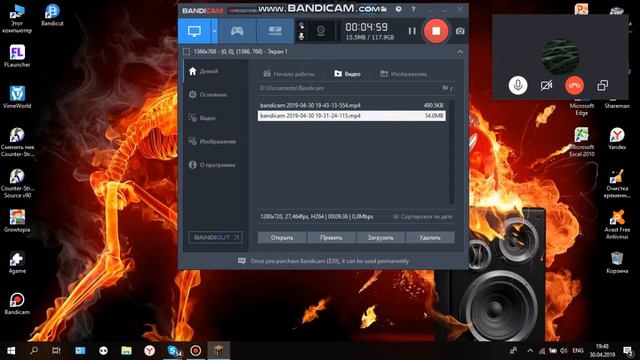Open Bandicam desktop shortcut
Image resolution: width=640 pixels, height=360 pixels.
(x=17, y=304)
